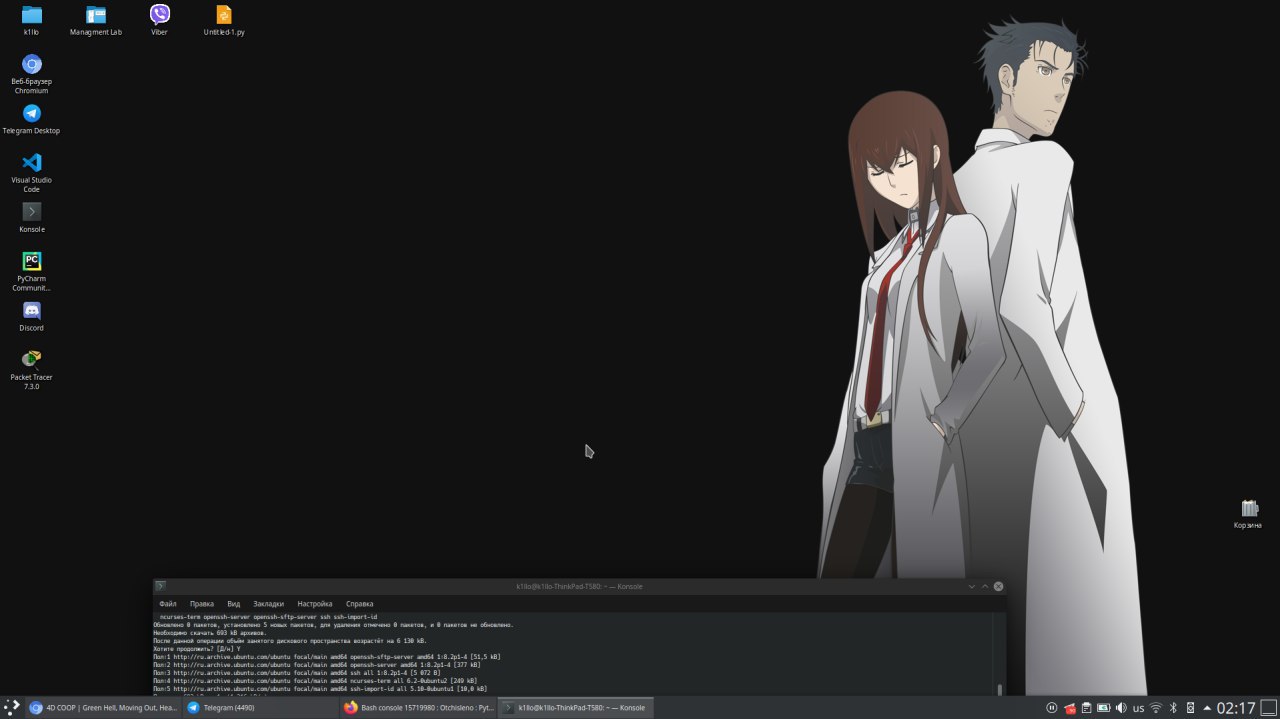Open the Настройка menu in Konsole
The height and width of the screenshot is (719, 1280).
pos(314,604)
